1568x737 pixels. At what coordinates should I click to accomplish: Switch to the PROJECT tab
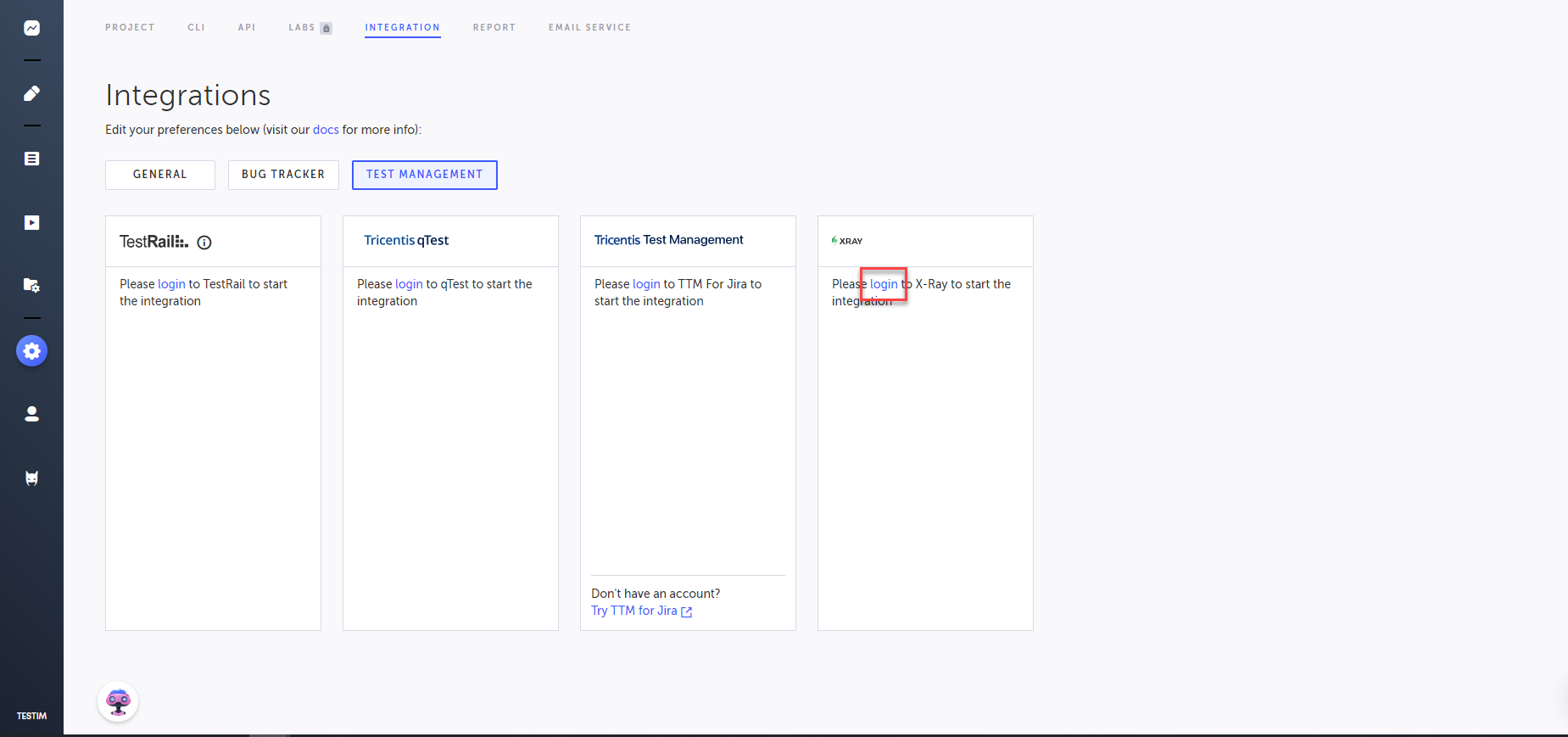[x=130, y=28]
